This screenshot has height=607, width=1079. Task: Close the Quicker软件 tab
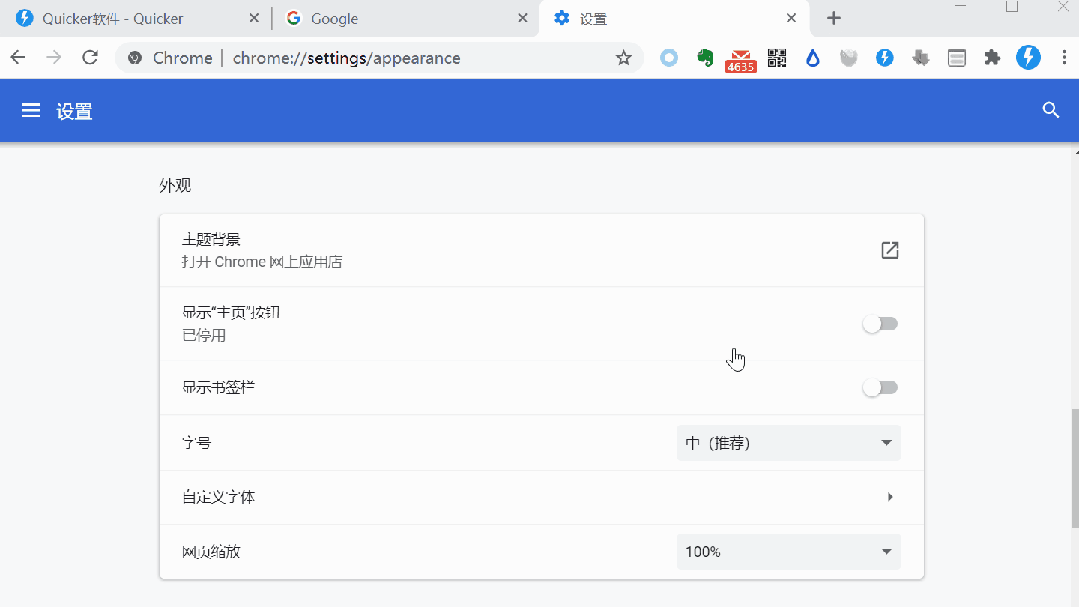(254, 18)
